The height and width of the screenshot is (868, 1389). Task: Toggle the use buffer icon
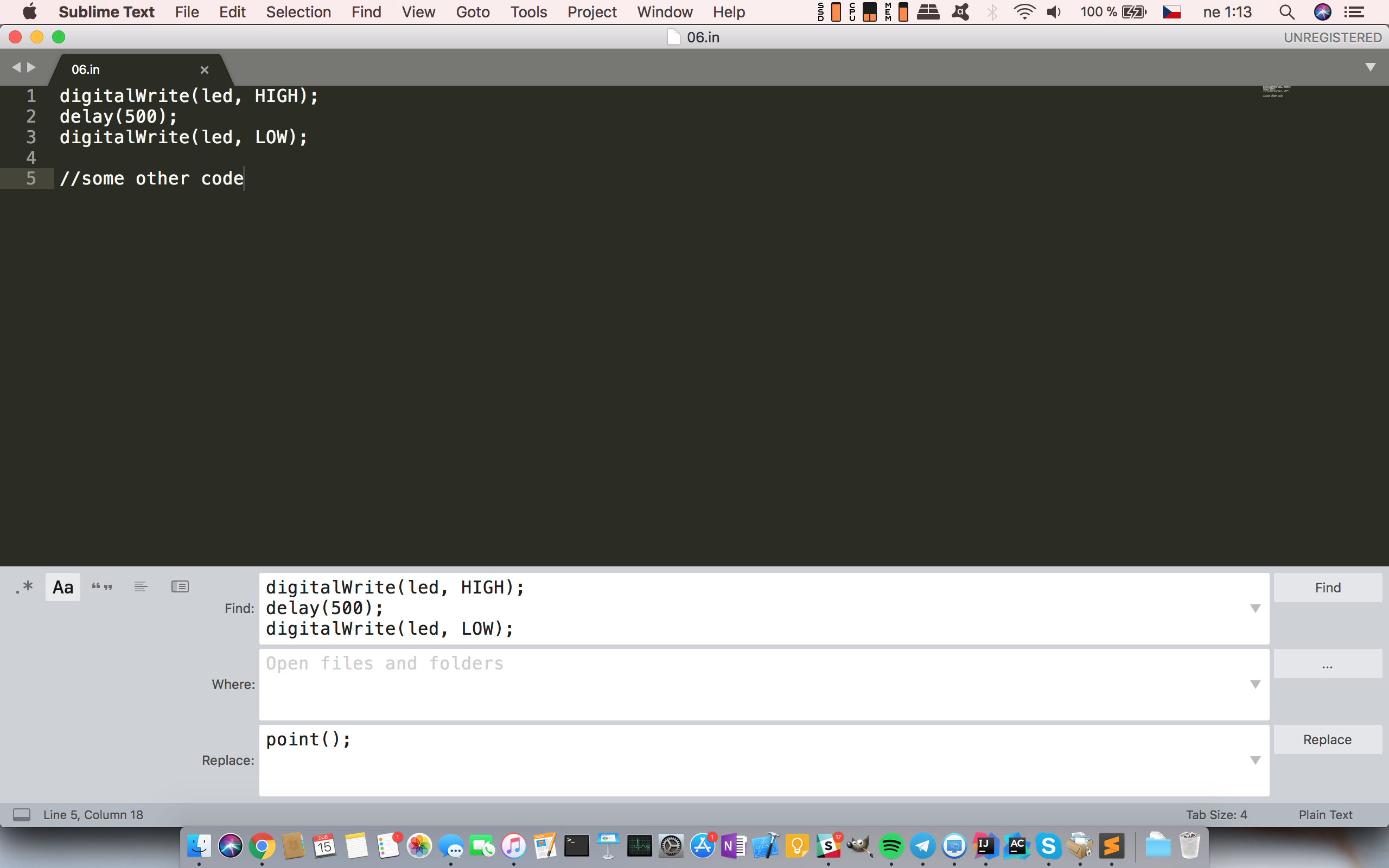point(180,586)
